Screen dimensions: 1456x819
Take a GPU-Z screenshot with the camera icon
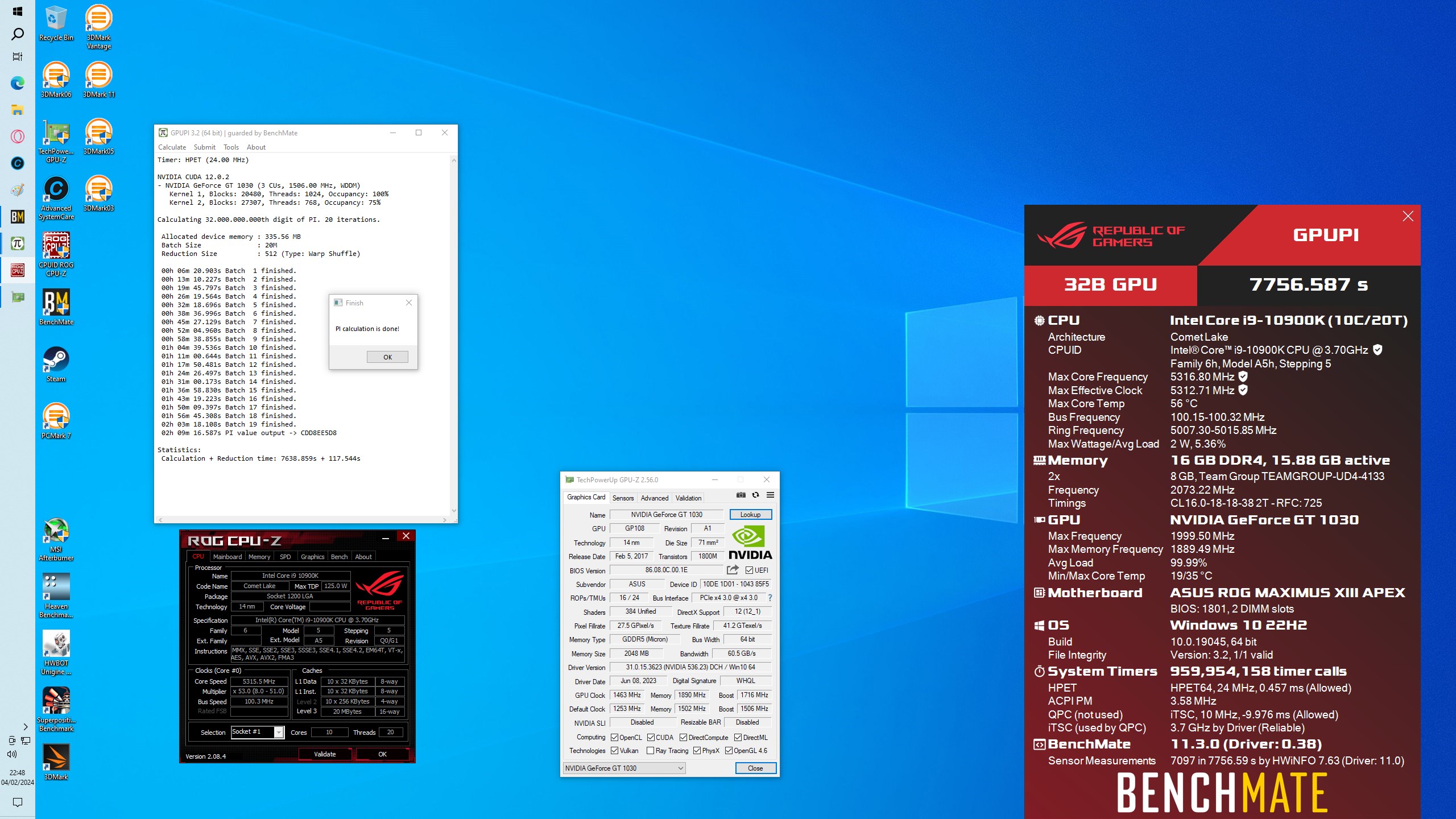[x=741, y=495]
